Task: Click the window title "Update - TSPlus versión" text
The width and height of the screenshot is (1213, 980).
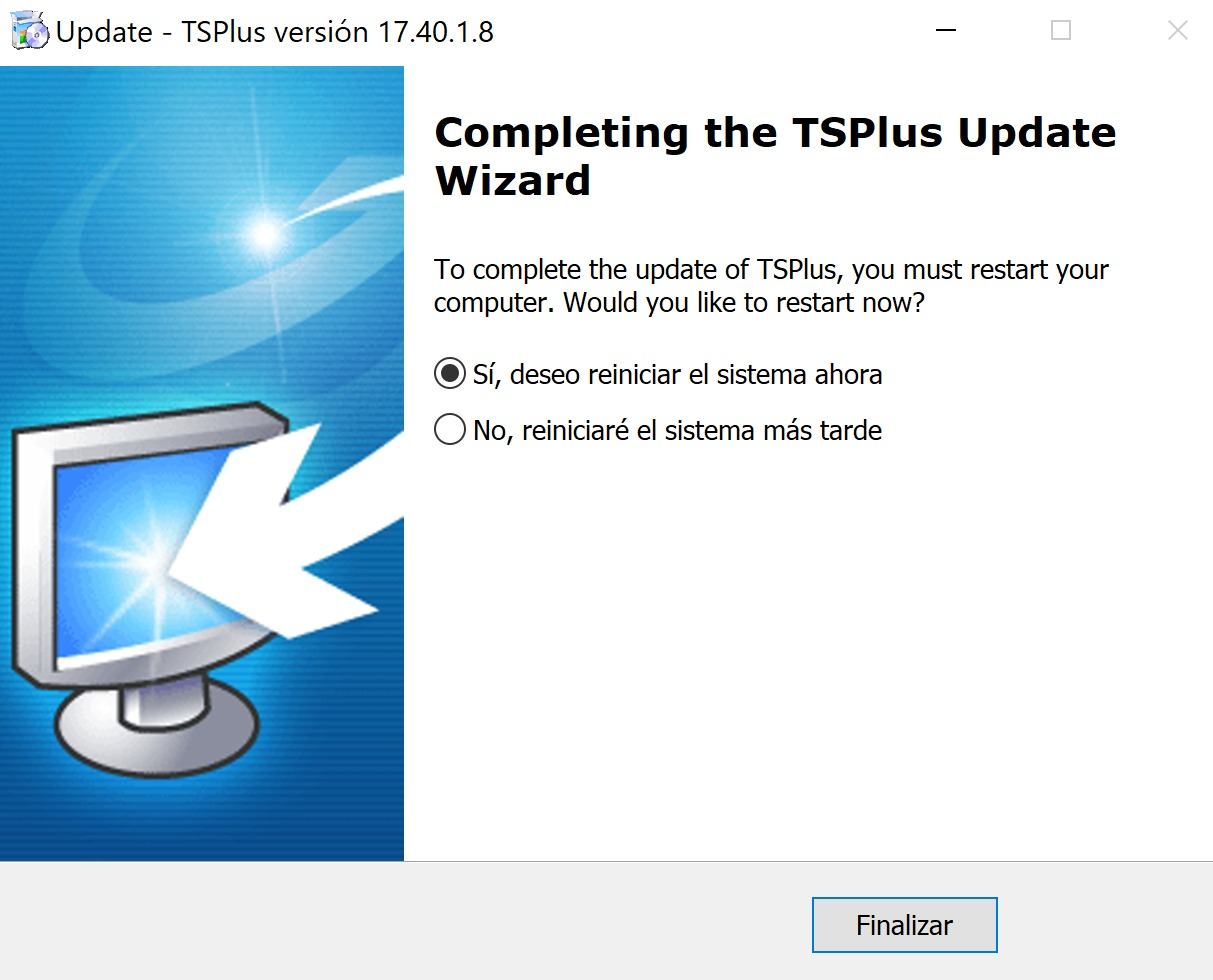Action: pyautogui.click(x=213, y=32)
